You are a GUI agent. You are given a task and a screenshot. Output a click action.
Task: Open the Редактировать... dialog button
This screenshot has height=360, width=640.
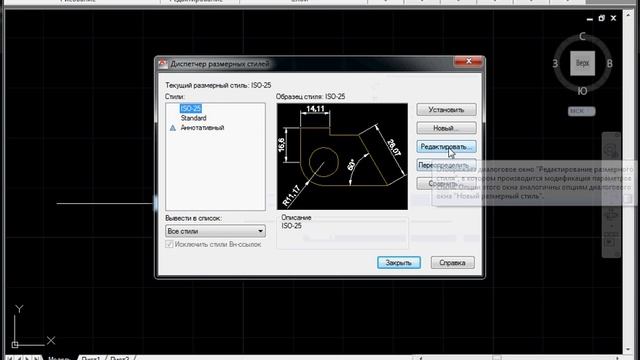[x=446, y=147]
